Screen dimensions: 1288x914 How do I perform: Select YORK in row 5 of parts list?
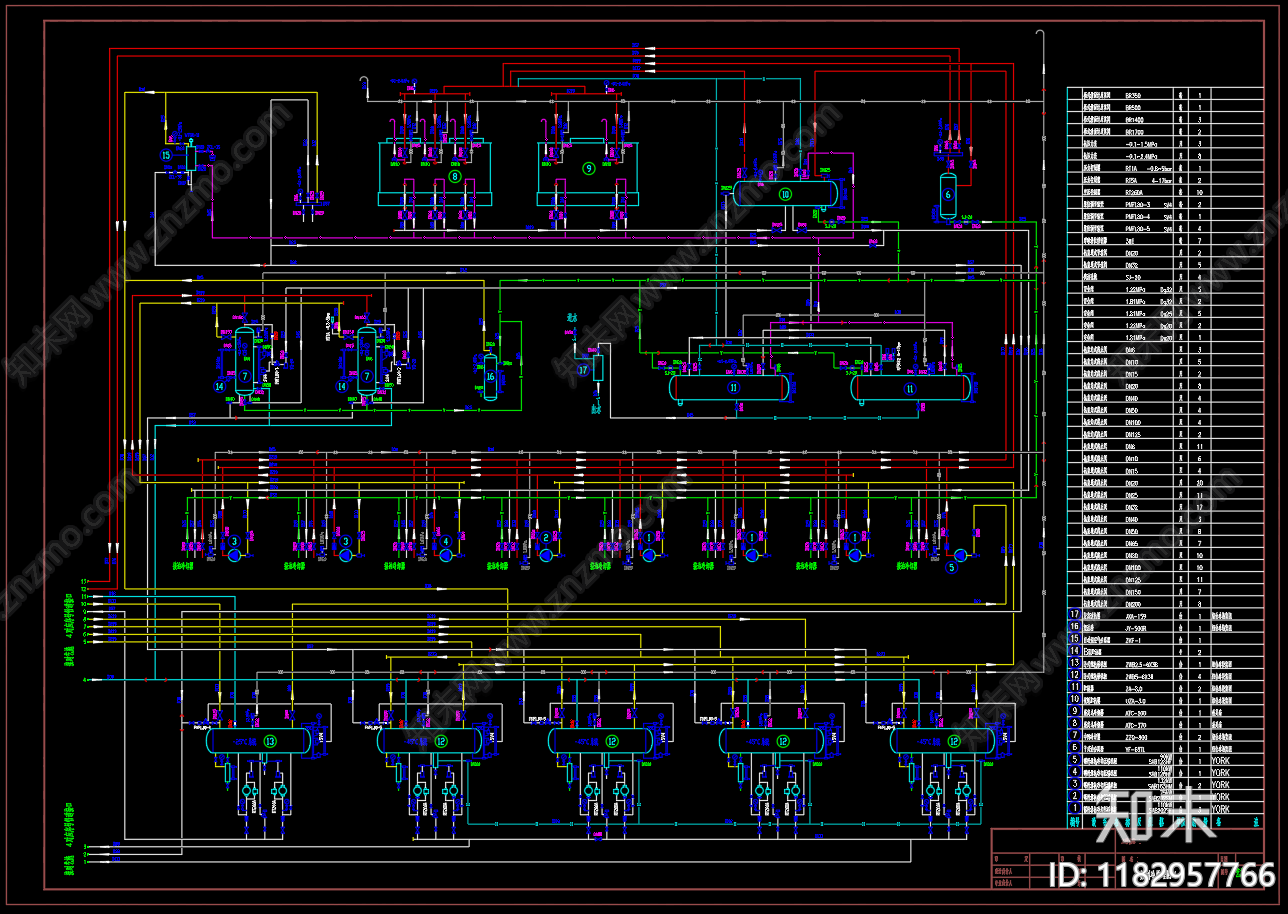pos(1220,760)
